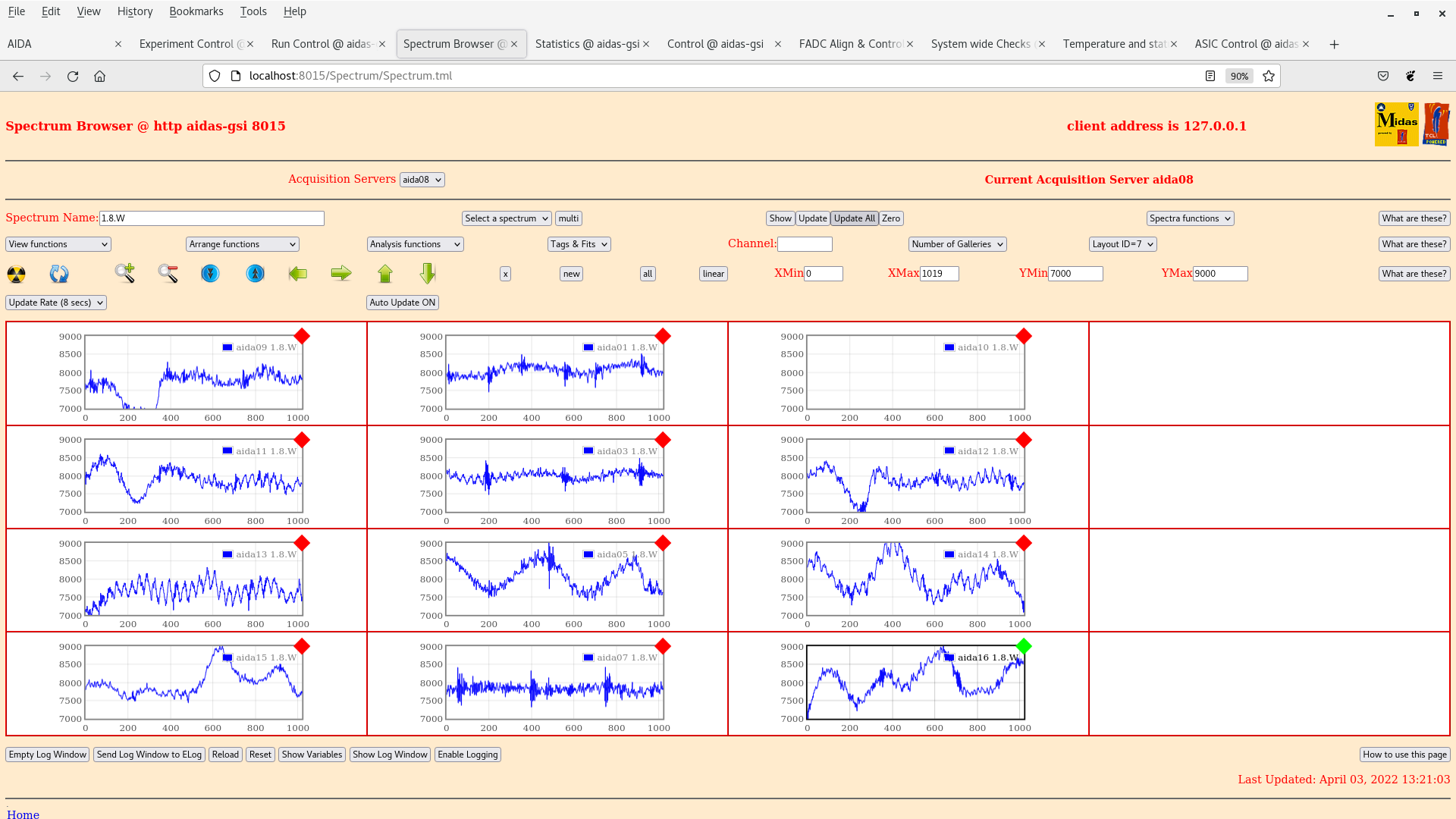Image resolution: width=1456 pixels, height=819 pixels.
Task: Click the blue refresh arrows icon
Action: (59, 274)
